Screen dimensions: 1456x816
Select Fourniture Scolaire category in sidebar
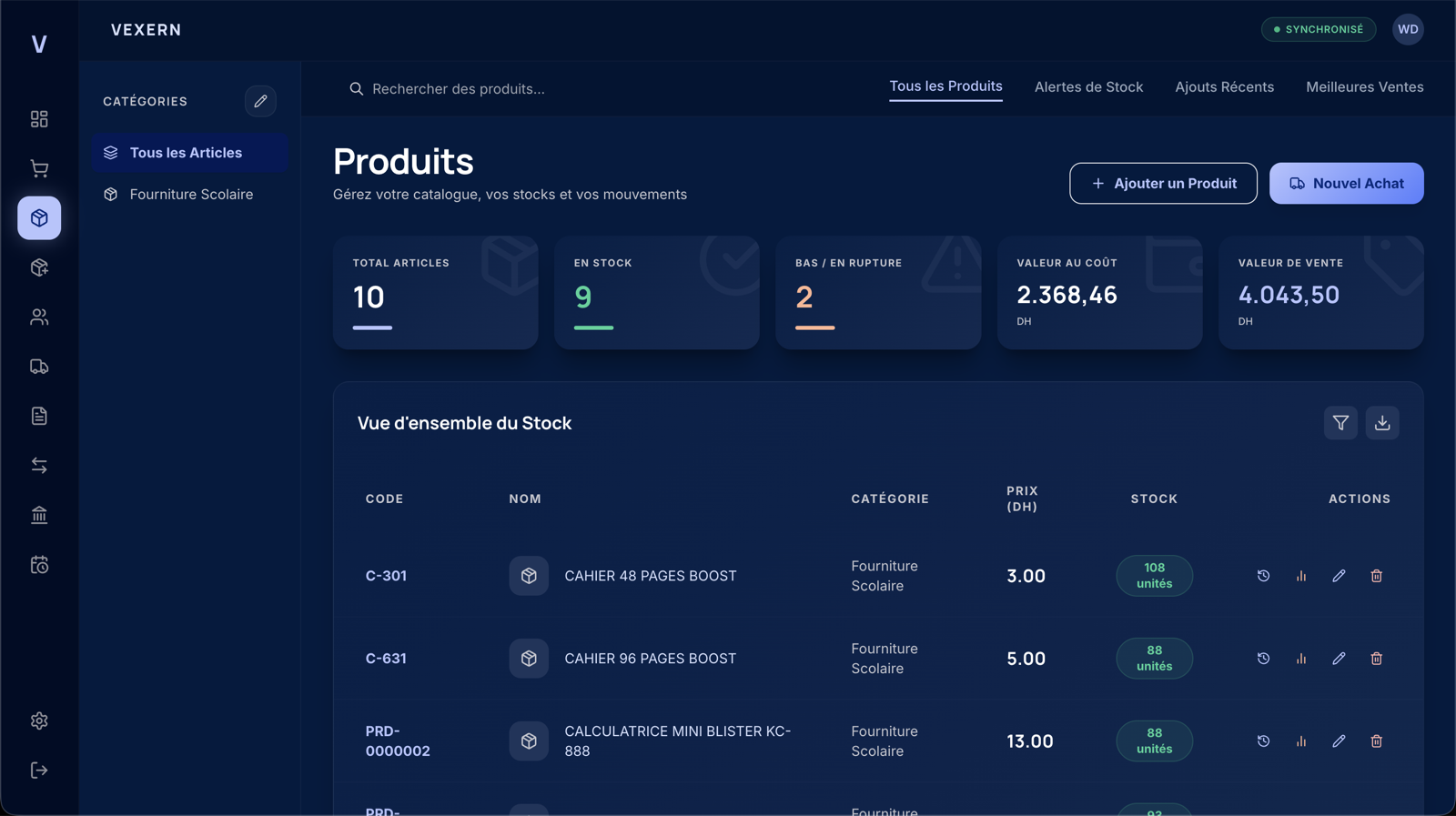(189, 195)
